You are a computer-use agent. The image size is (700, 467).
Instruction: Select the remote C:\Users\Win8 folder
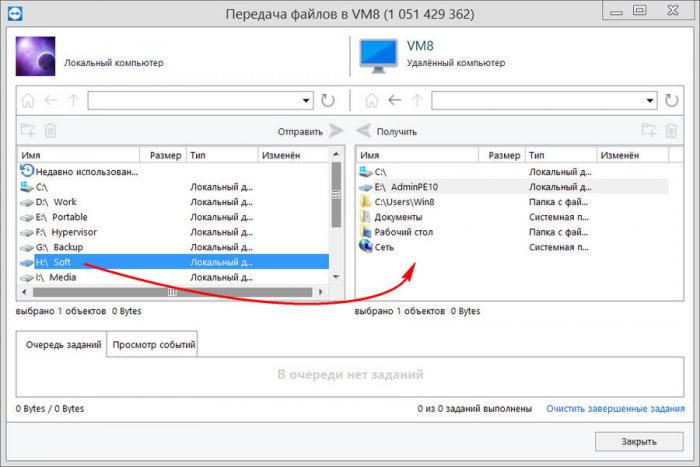(513, 202)
